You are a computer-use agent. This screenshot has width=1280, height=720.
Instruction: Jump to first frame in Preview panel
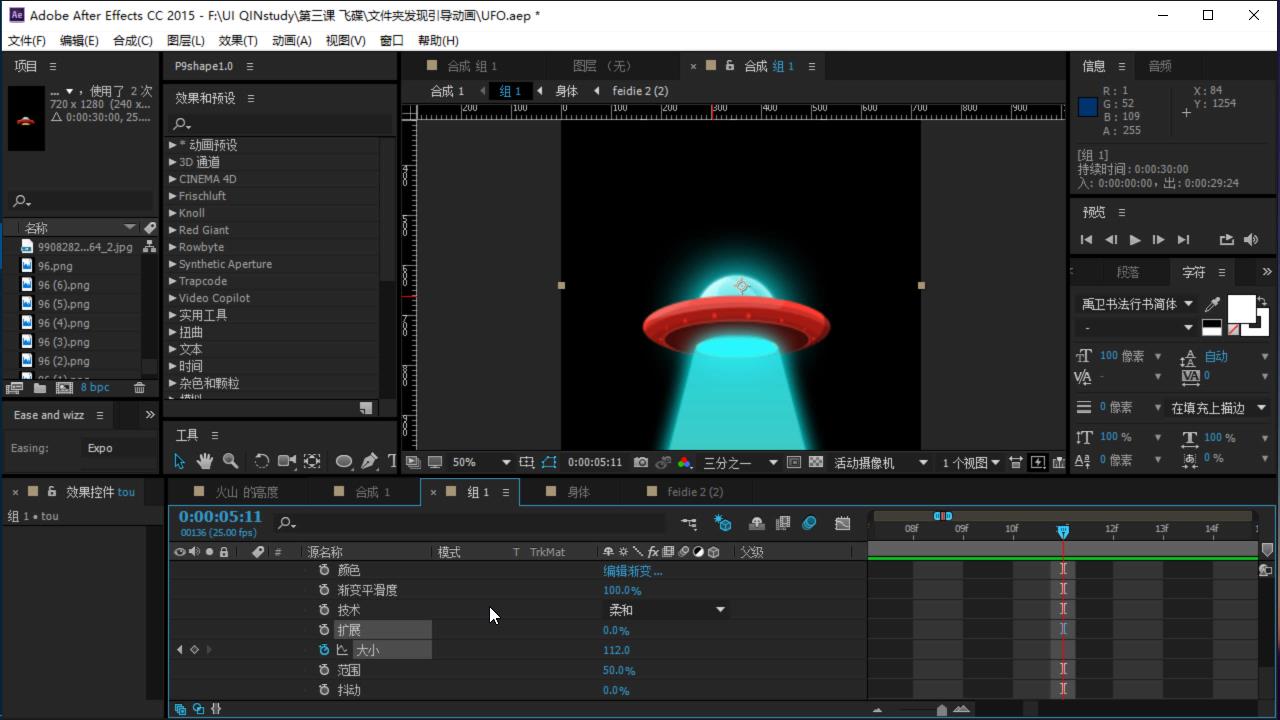tap(1087, 240)
